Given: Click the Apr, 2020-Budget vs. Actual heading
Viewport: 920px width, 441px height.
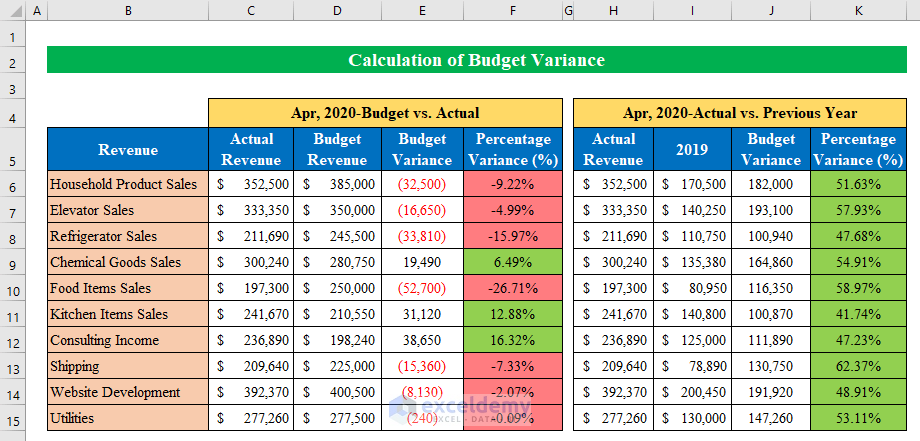Looking at the screenshot, I should 385,113.
